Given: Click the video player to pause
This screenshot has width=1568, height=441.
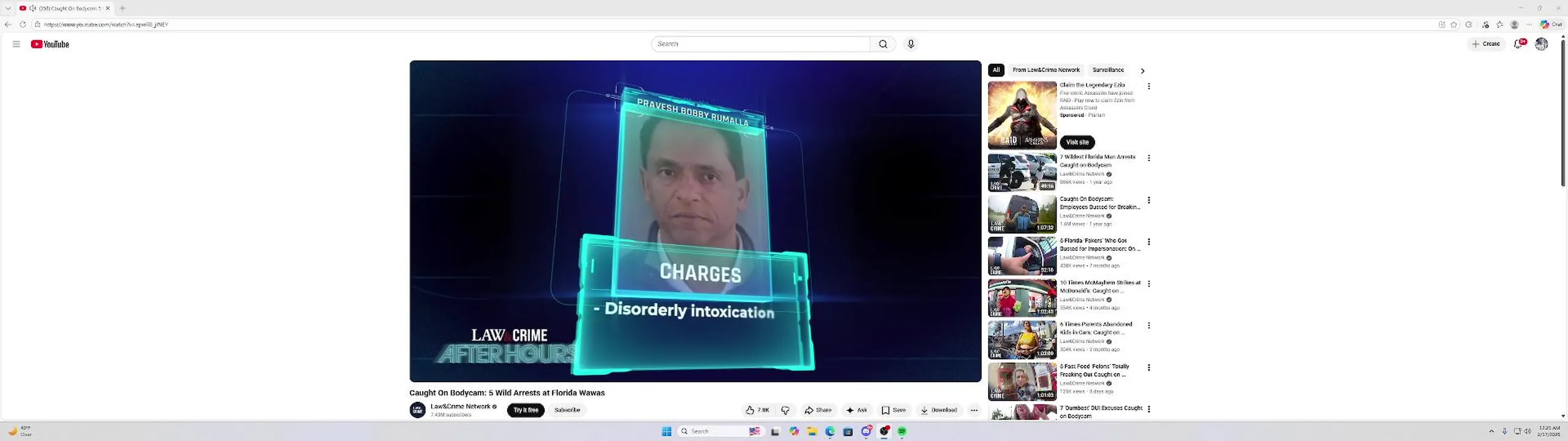Looking at the screenshot, I should [695, 221].
